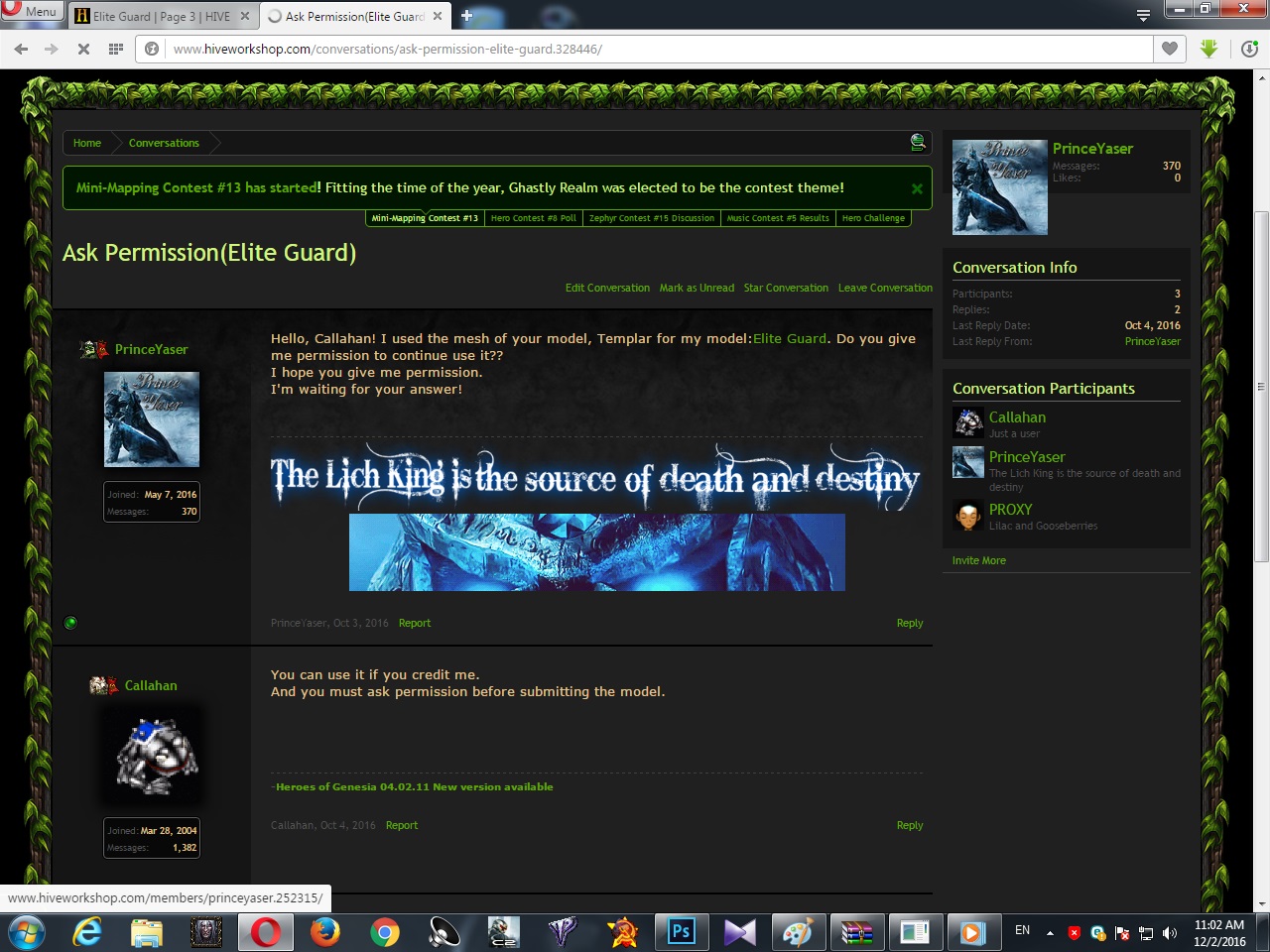The height and width of the screenshot is (952, 1270).
Task: Open PROXY in Conversation Participants
Action: point(1010,509)
